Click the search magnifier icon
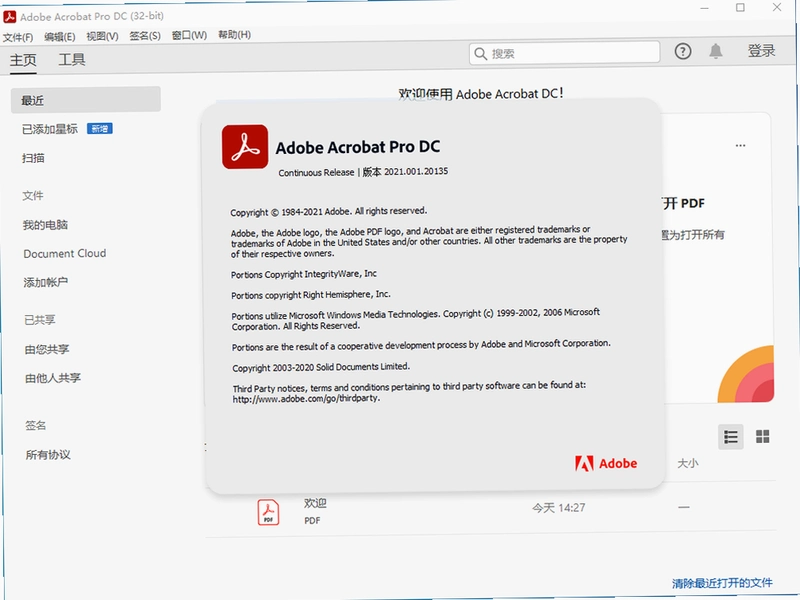Screen dimensions: 800x600 (x=480, y=54)
